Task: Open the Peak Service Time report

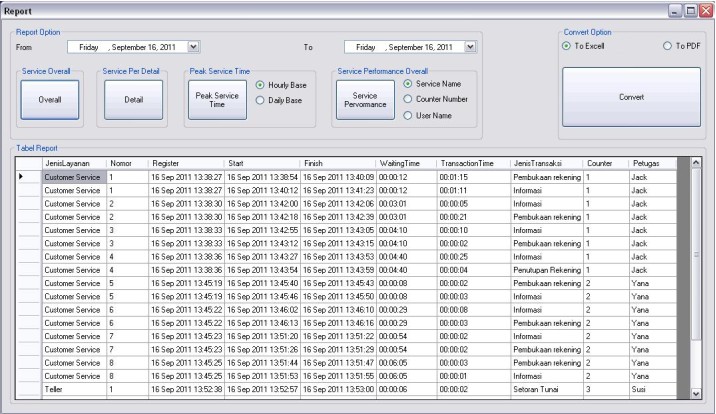Action: pos(217,100)
